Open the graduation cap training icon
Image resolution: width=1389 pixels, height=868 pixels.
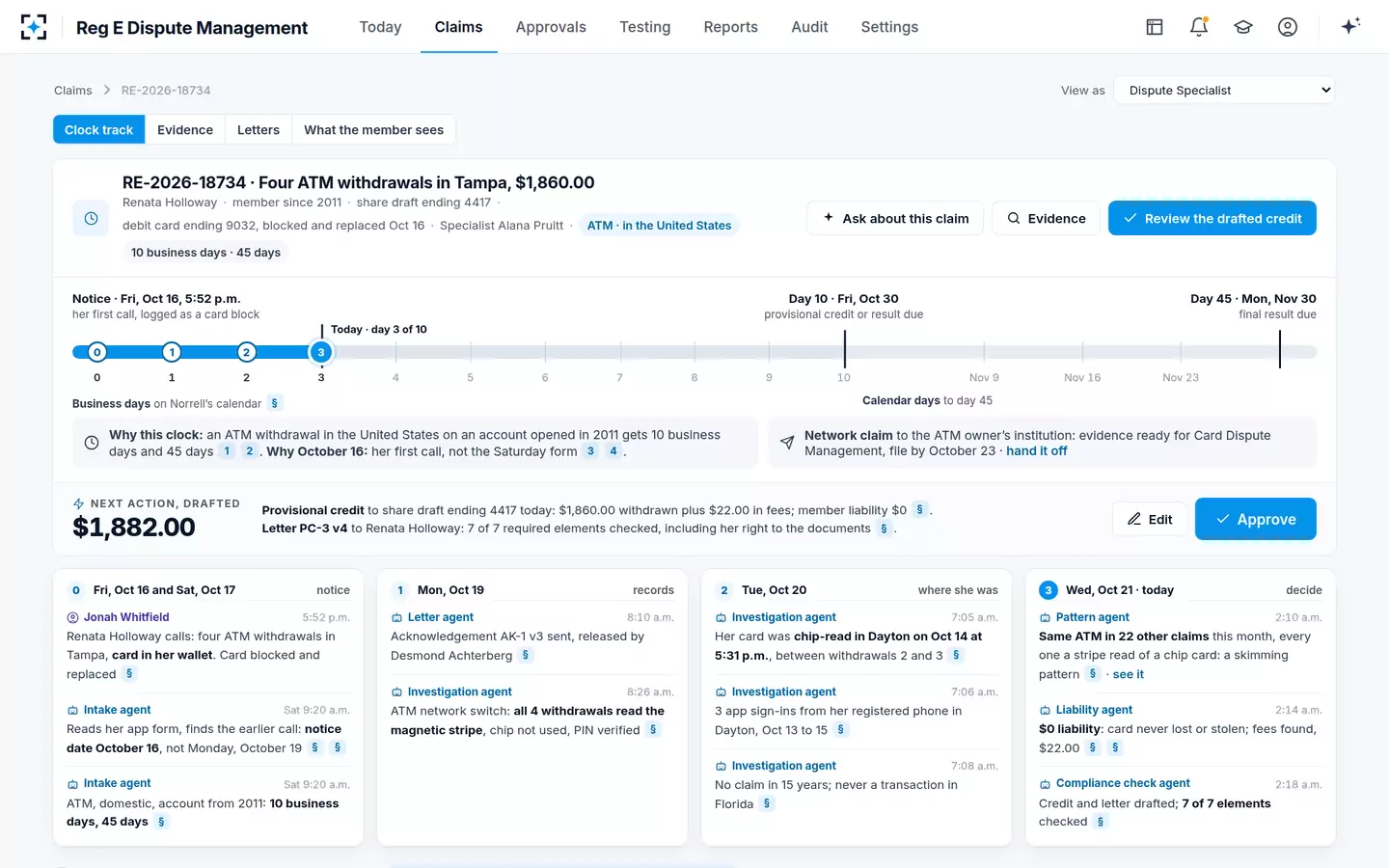[x=1243, y=27]
